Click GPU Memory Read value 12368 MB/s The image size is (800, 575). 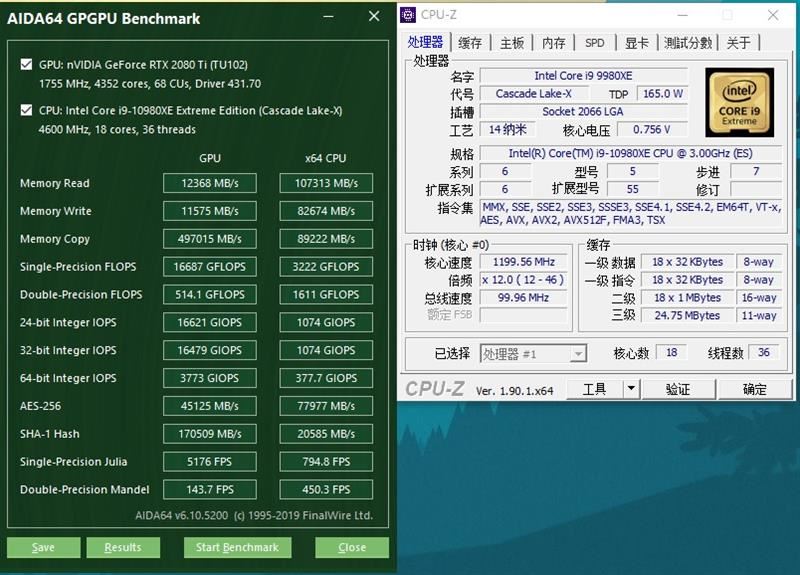[210, 183]
